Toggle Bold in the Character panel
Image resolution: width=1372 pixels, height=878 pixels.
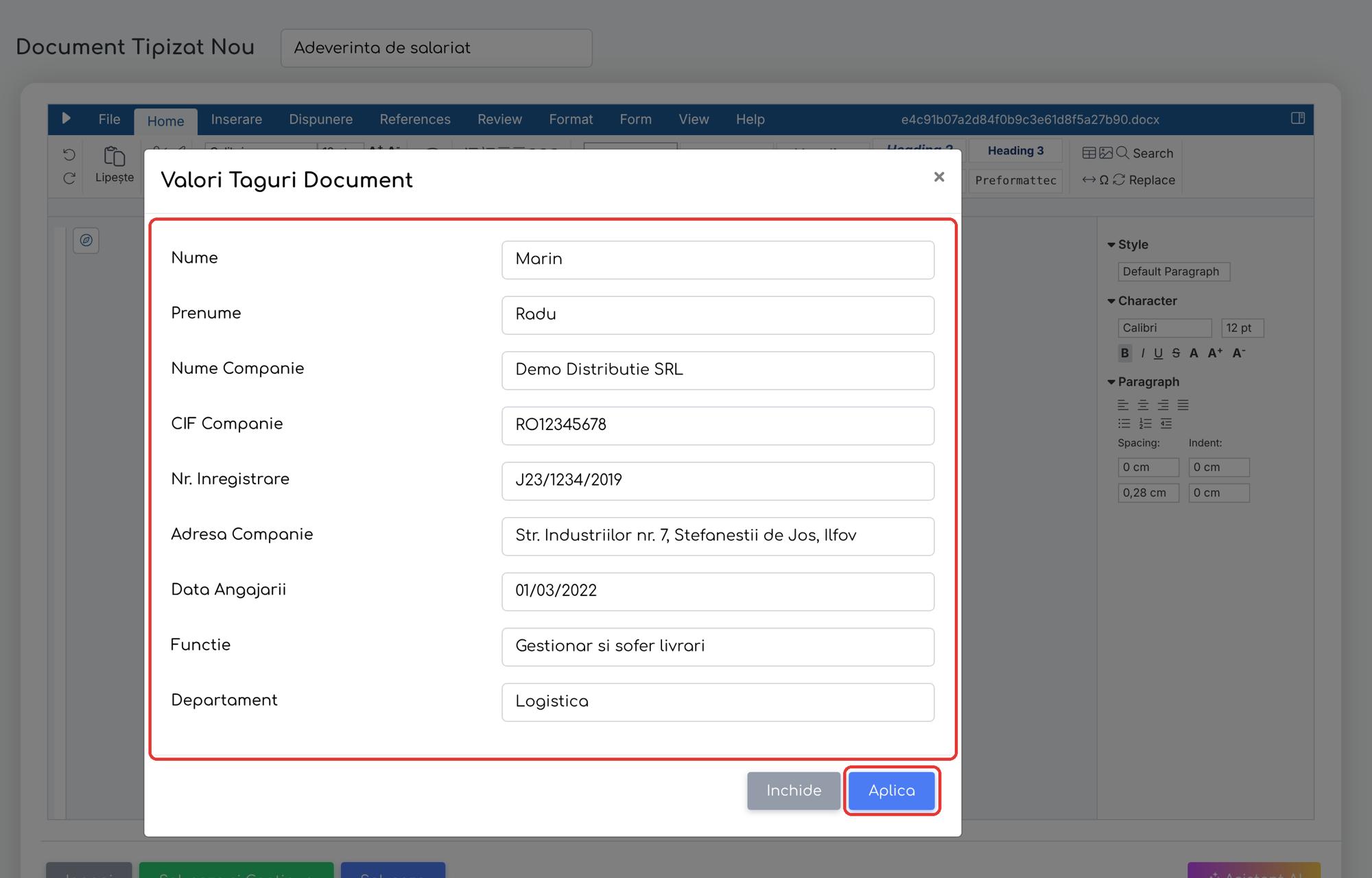(1125, 353)
